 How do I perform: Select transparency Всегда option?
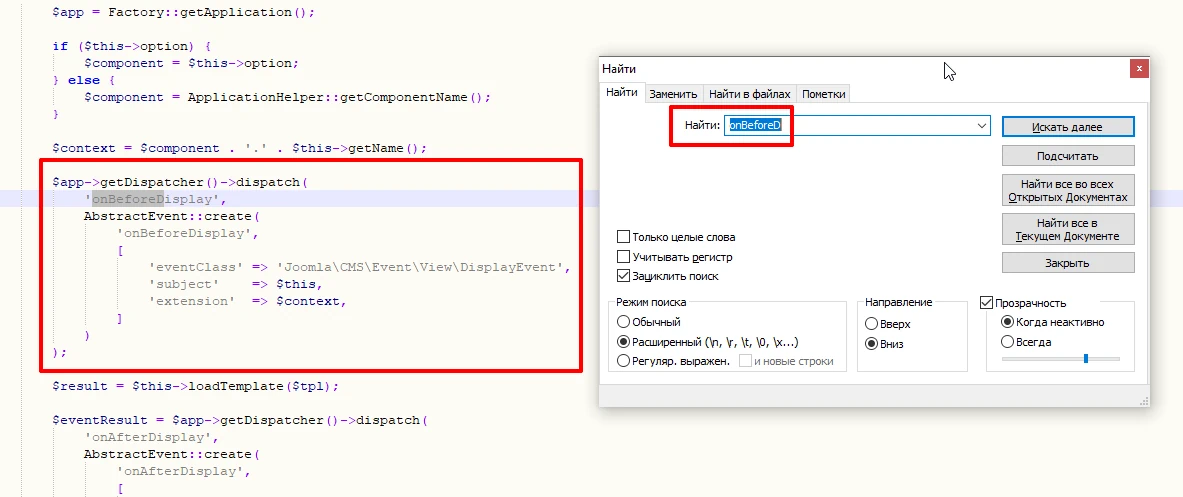coord(1007,342)
